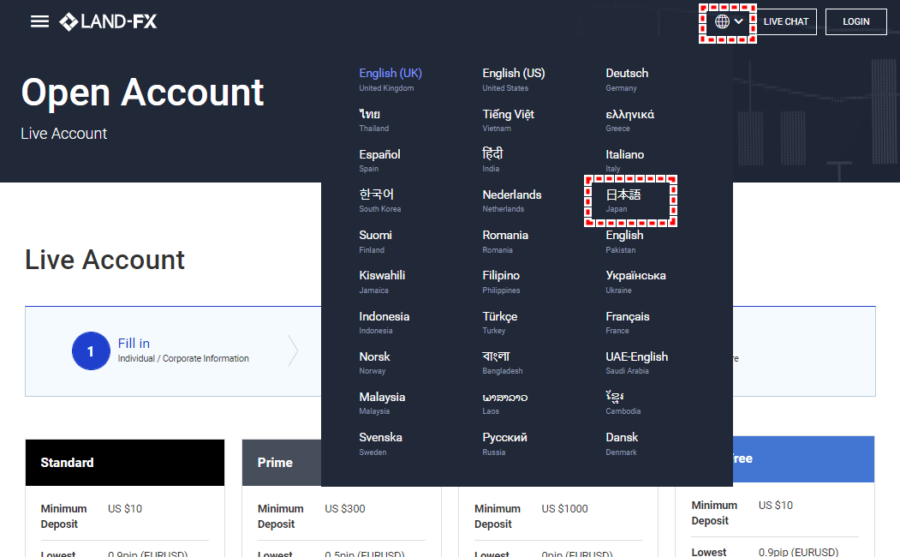Image resolution: width=900 pixels, height=557 pixels.
Task: Click the Fill in step label
Action: (x=134, y=343)
